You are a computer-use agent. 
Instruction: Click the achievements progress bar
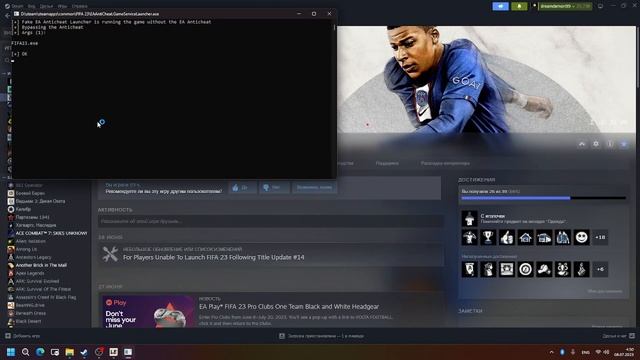tap(543, 198)
